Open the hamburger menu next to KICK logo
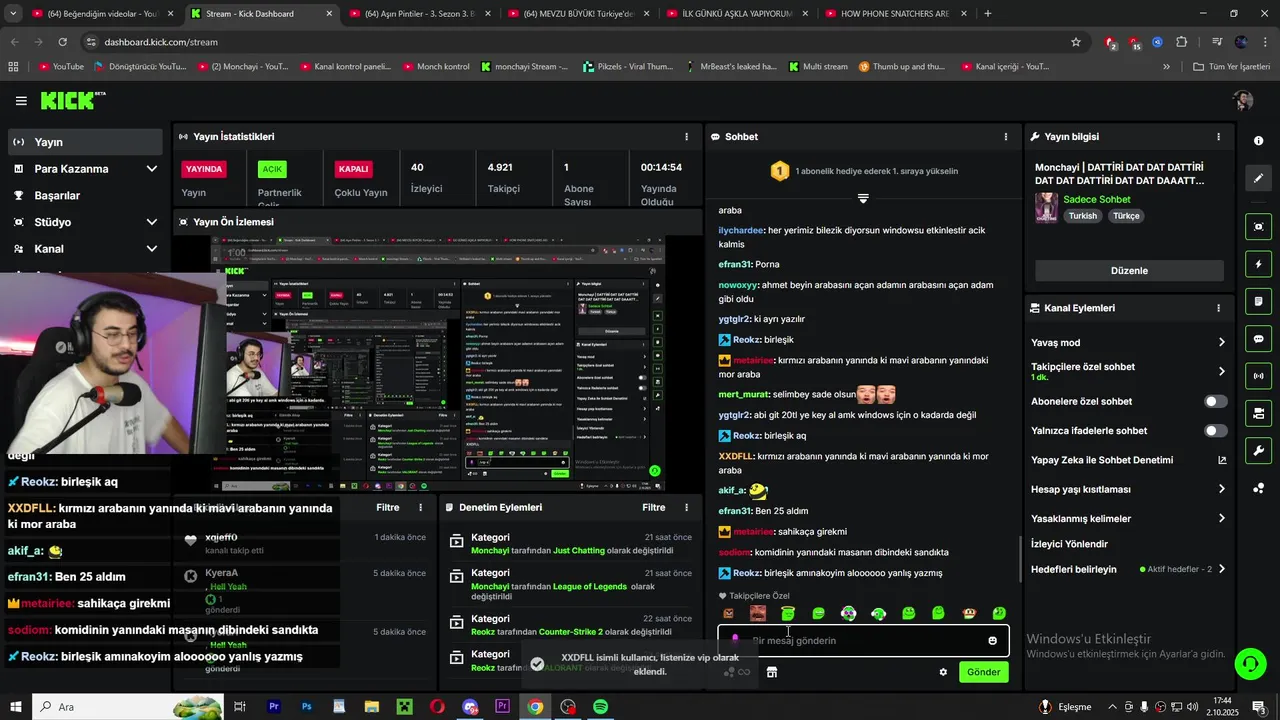 pos(21,101)
